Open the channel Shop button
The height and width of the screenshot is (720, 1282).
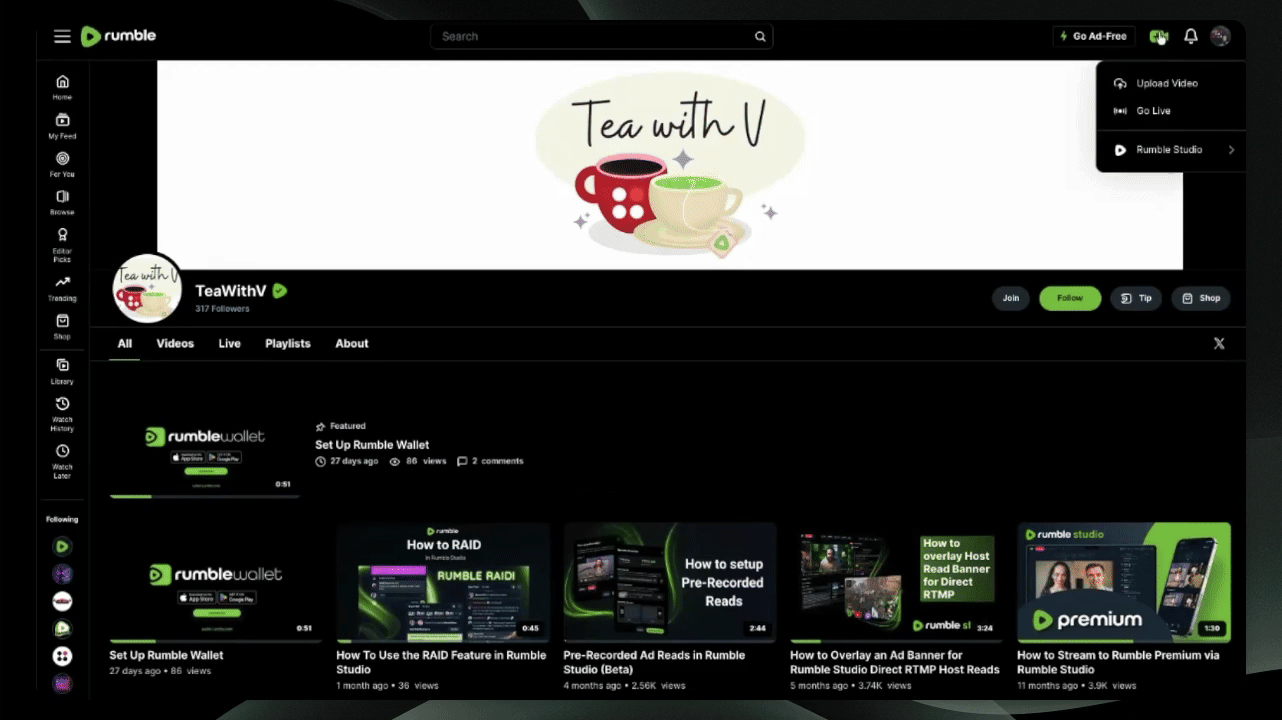[1201, 298]
